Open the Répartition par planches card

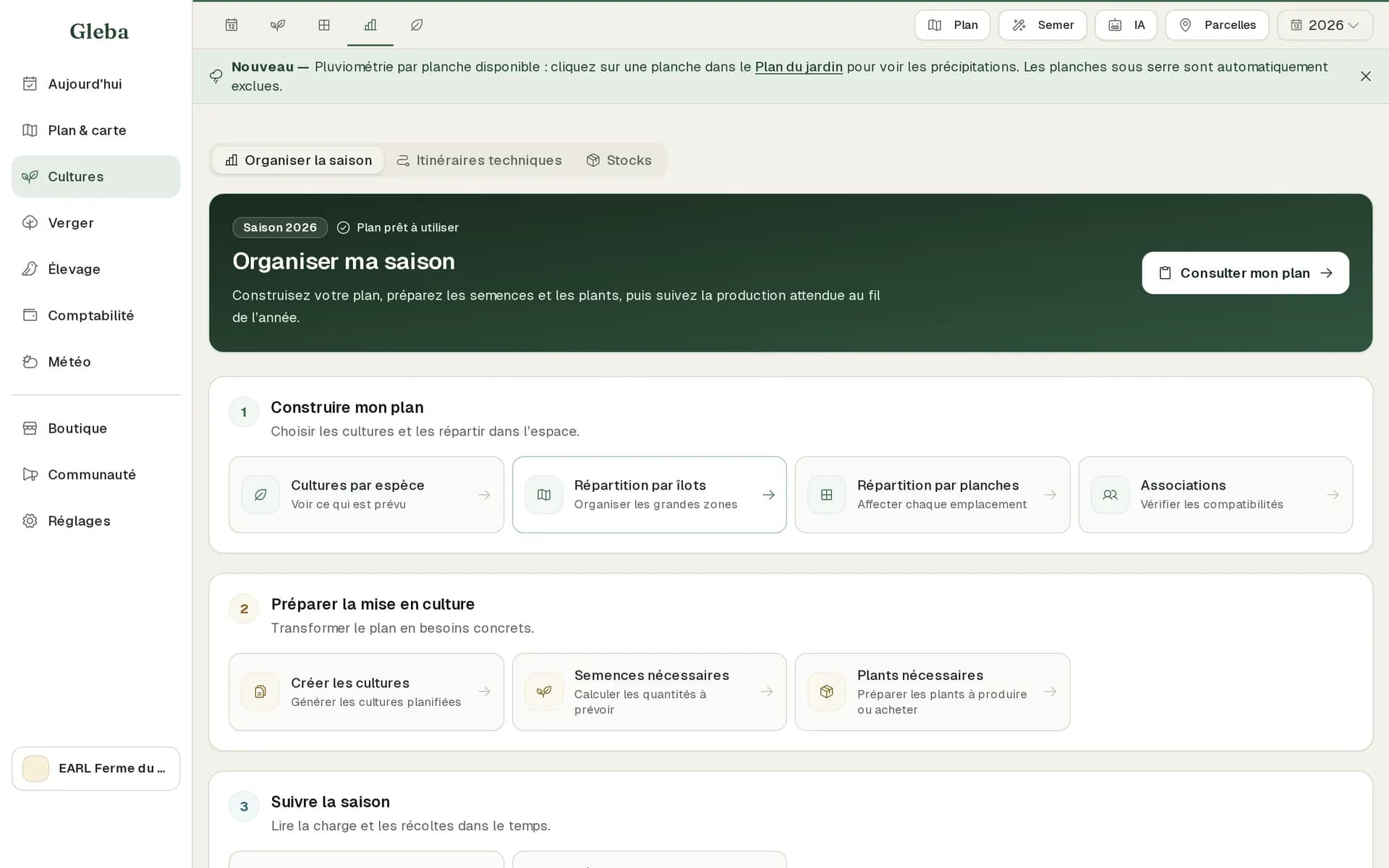pyautogui.click(x=933, y=495)
